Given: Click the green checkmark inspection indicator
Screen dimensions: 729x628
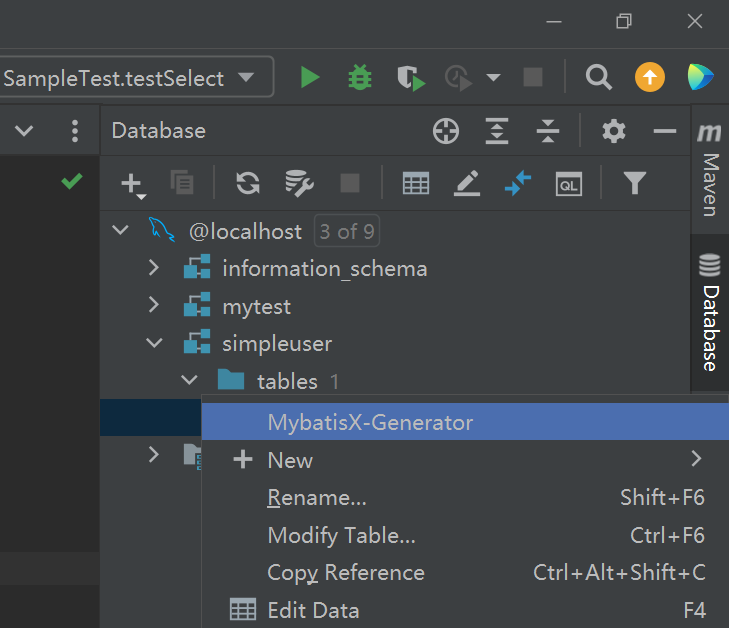Looking at the screenshot, I should coord(72,181).
